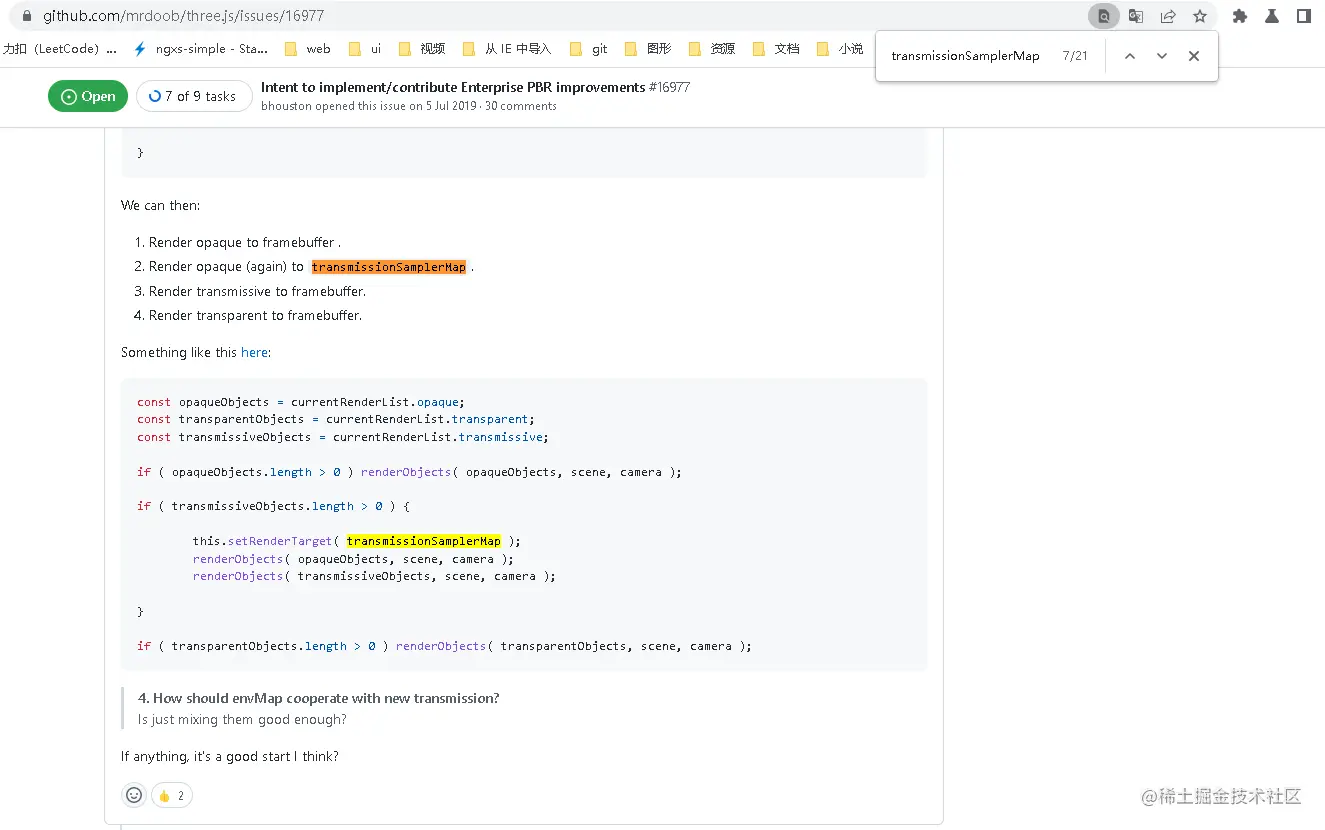
Task: Open the 图形 bookmarks folder
Action: (x=648, y=48)
